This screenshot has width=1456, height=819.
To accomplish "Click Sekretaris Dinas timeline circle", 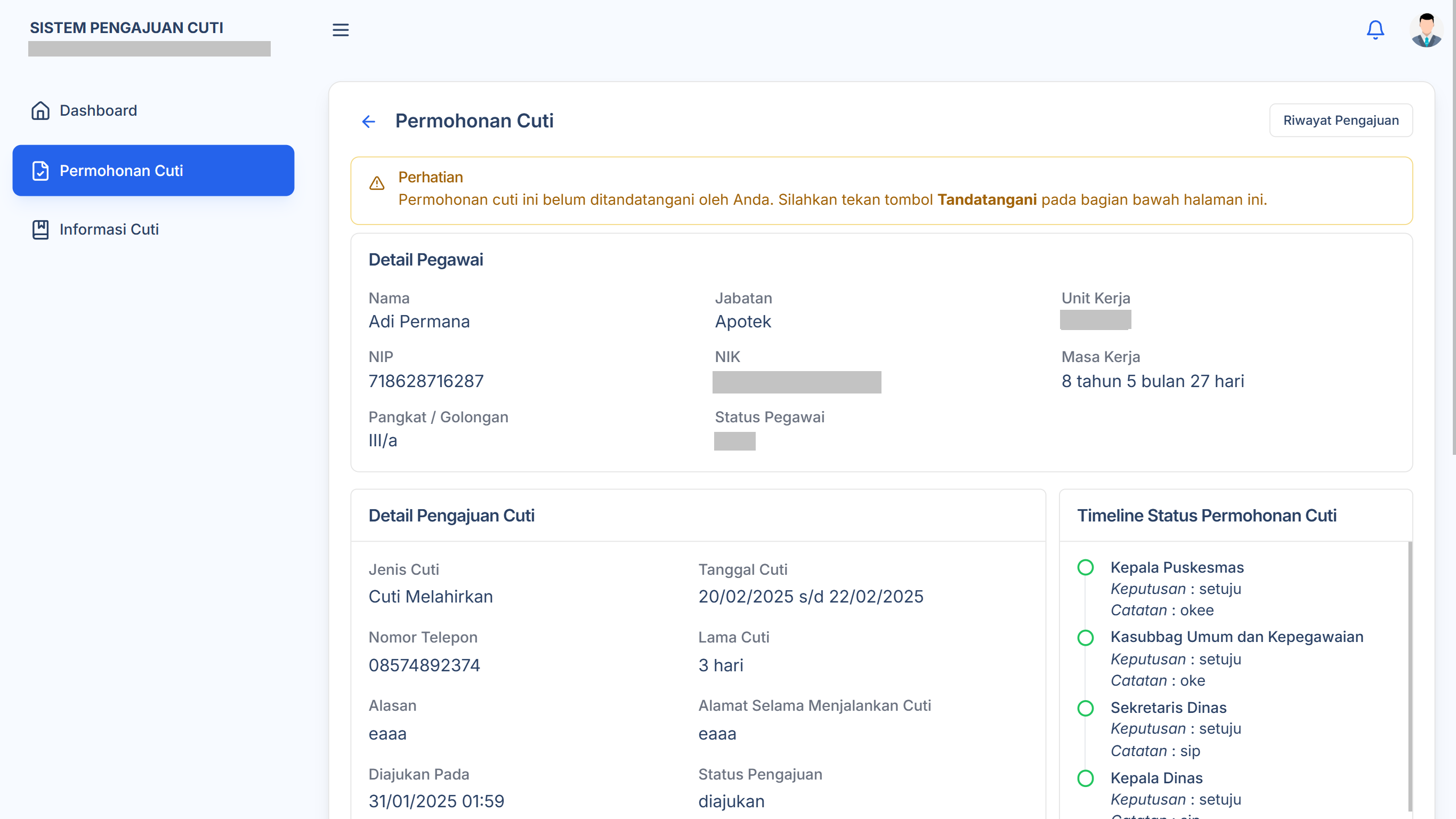I will coord(1085,708).
